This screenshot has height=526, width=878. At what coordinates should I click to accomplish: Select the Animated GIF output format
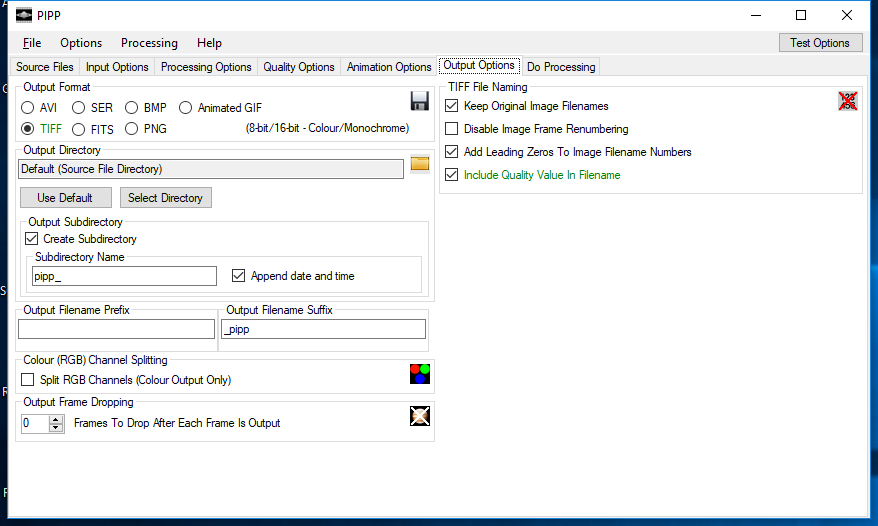pyautogui.click(x=185, y=108)
